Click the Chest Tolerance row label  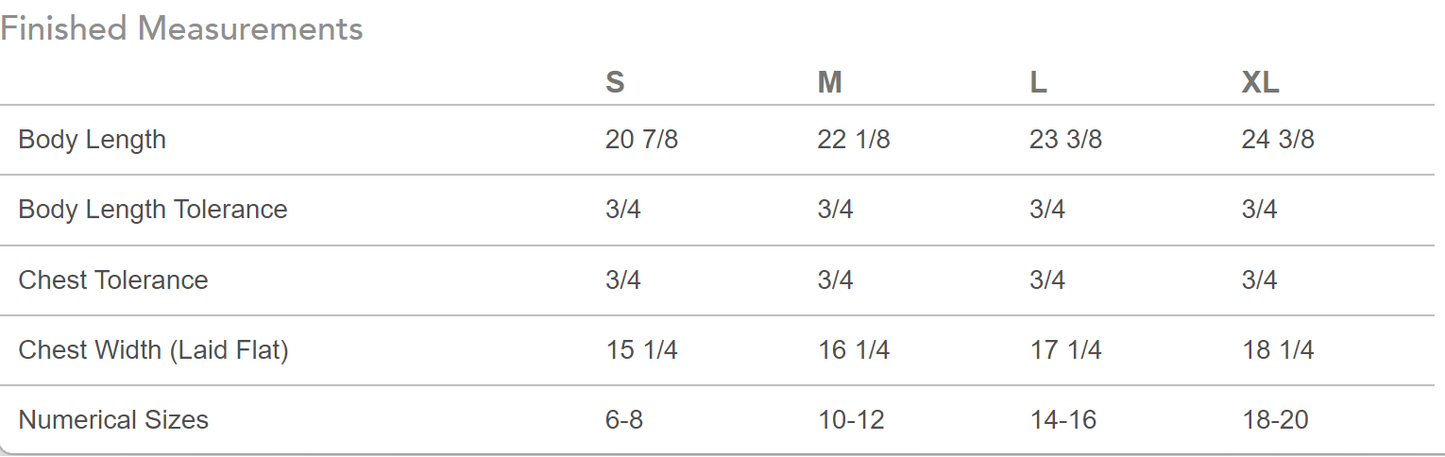[113, 280]
